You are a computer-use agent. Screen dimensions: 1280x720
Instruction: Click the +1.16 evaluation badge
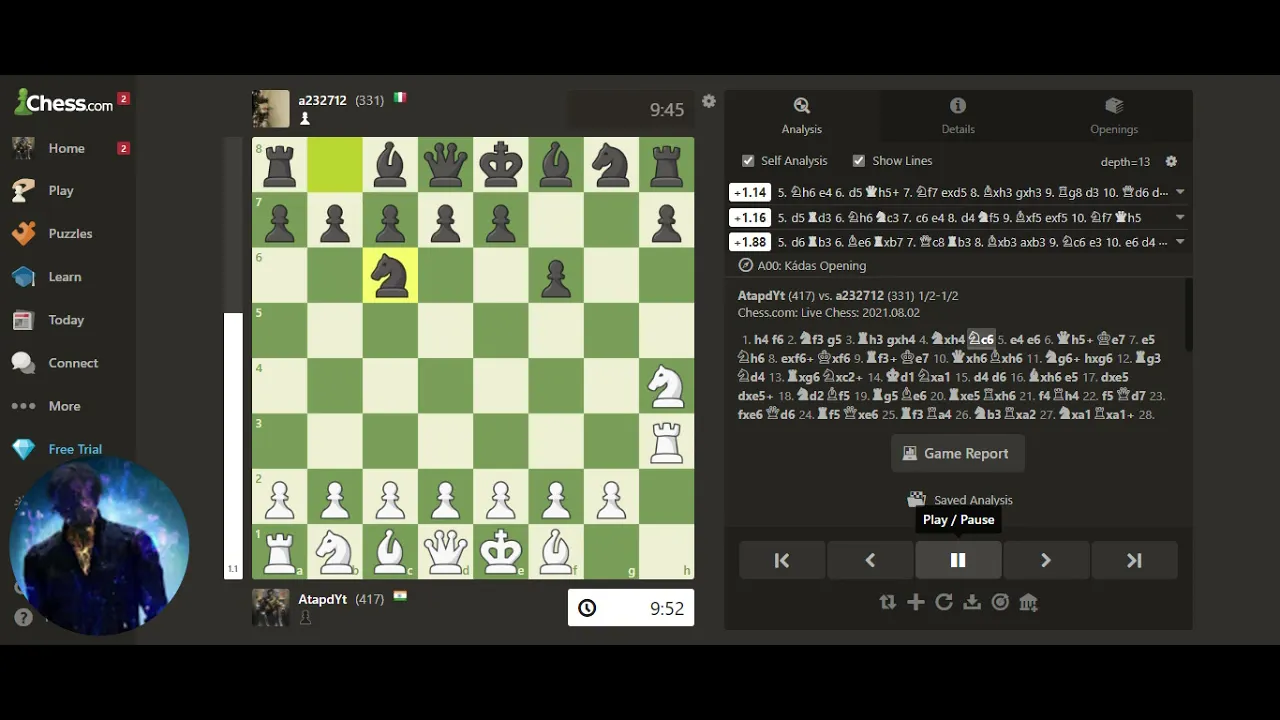[749, 217]
